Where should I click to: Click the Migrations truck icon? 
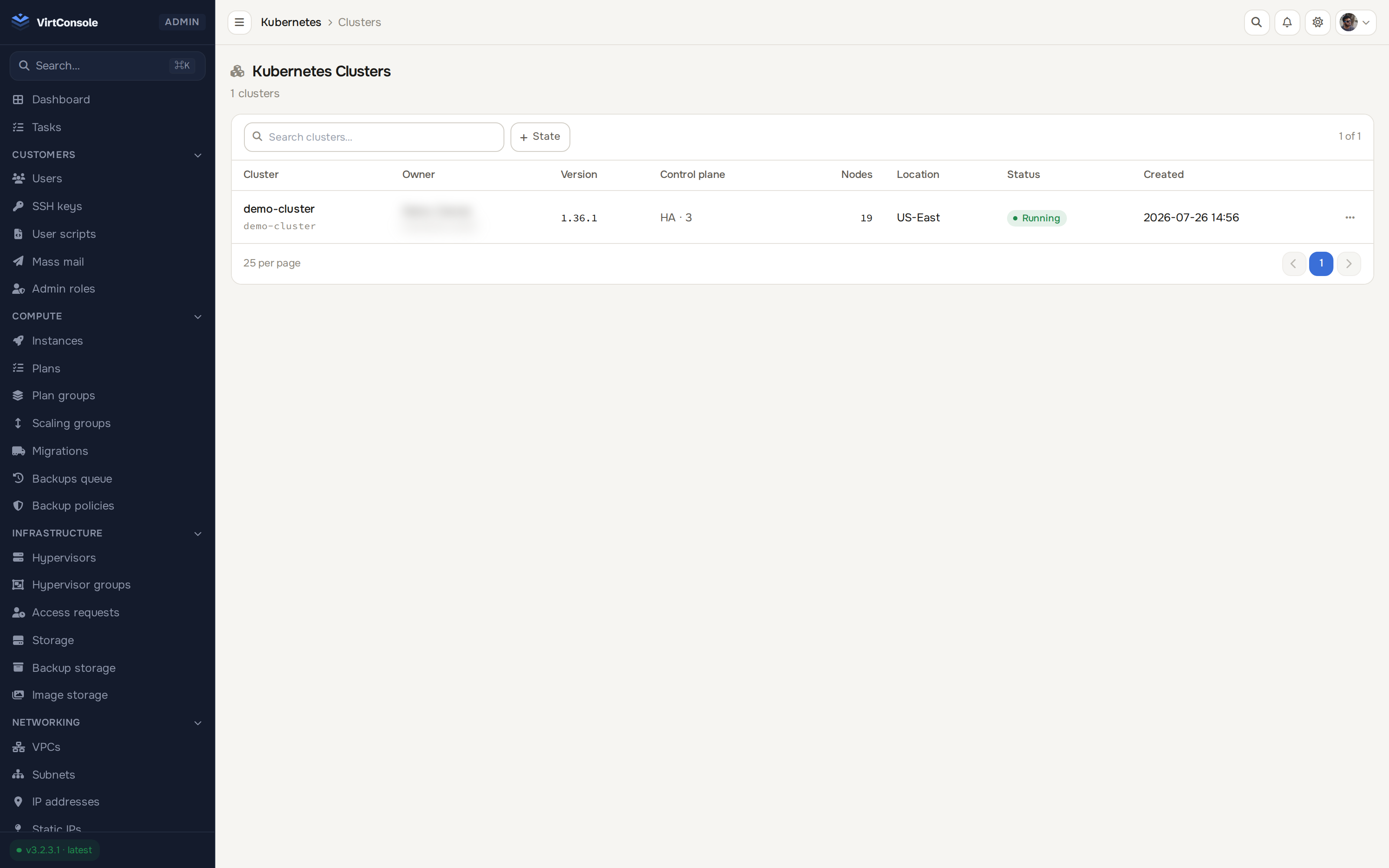pos(18,450)
